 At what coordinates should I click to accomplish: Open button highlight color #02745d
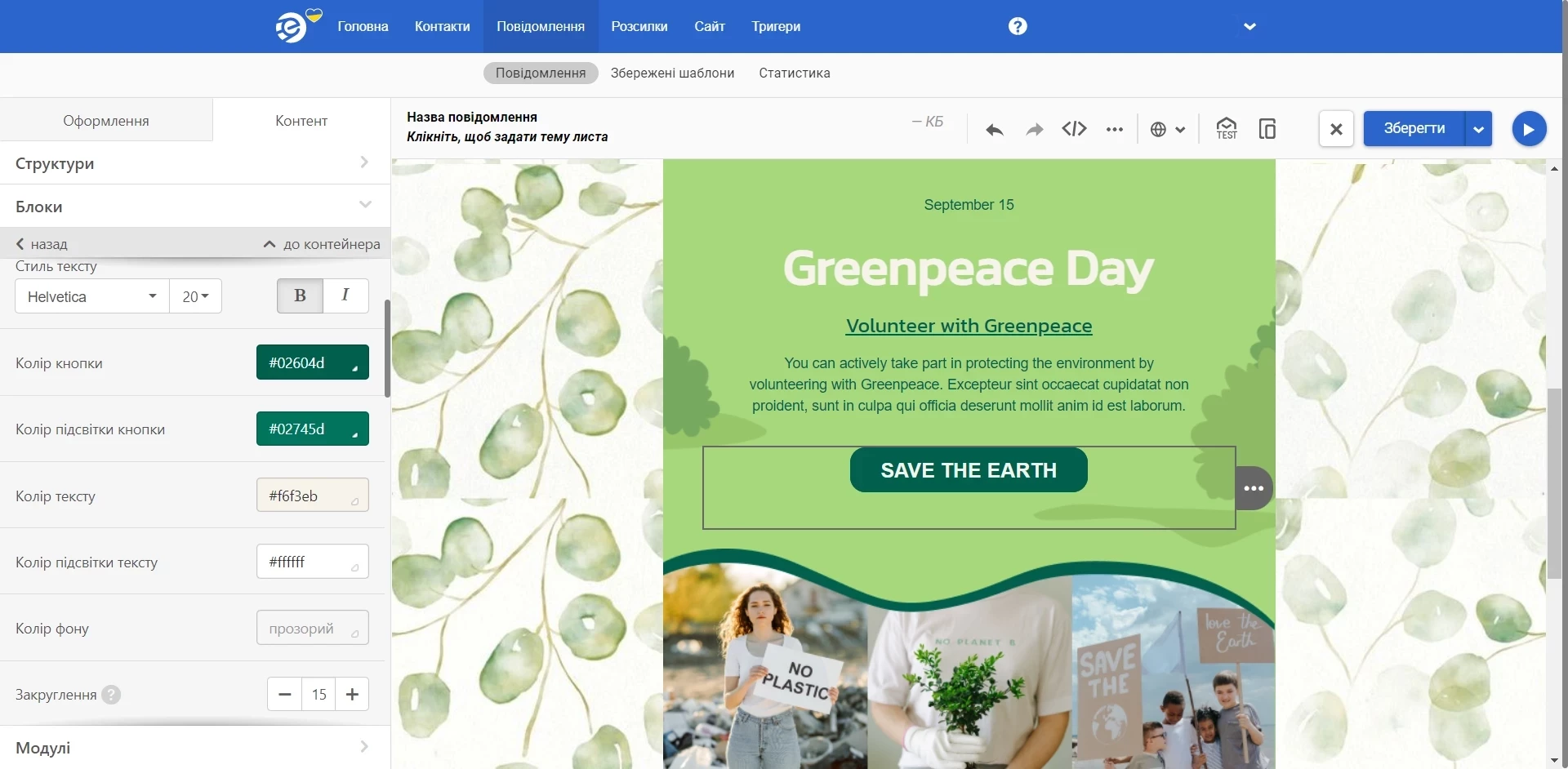(313, 429)
